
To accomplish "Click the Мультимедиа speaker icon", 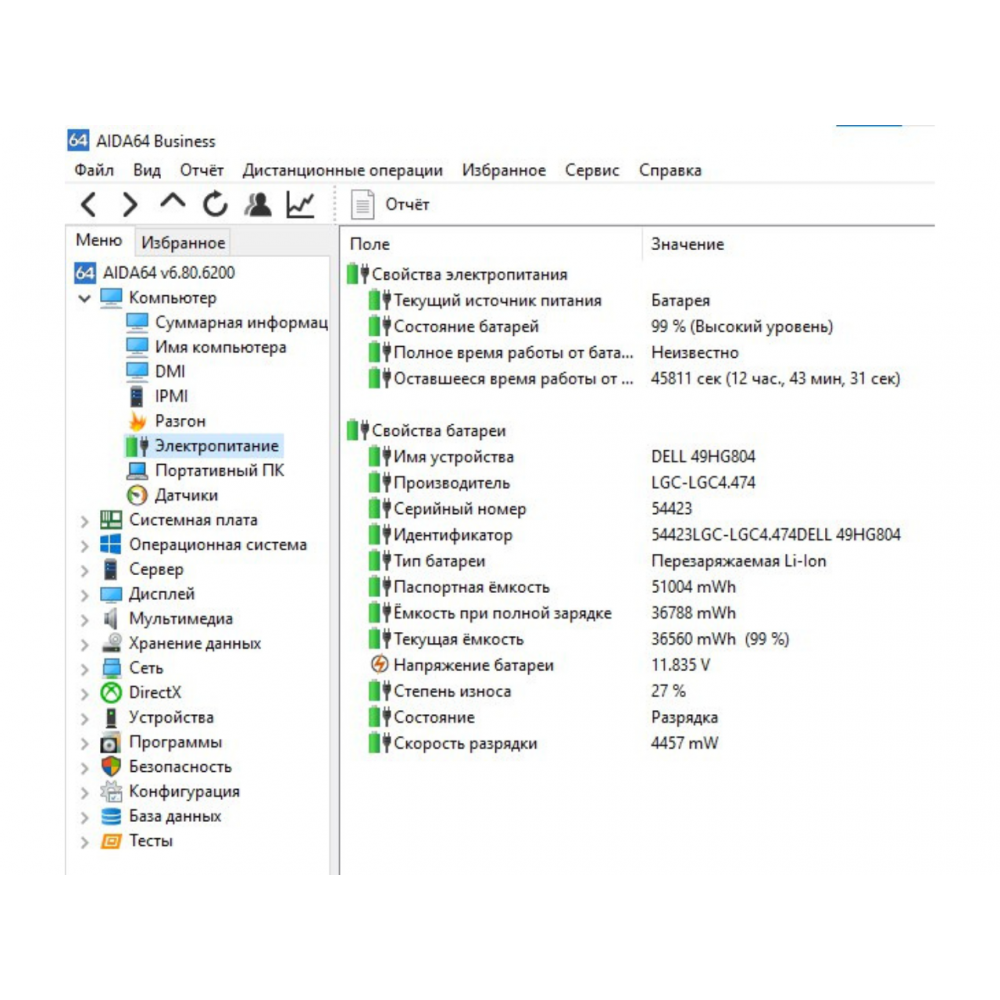I will [x=111, y=619].
